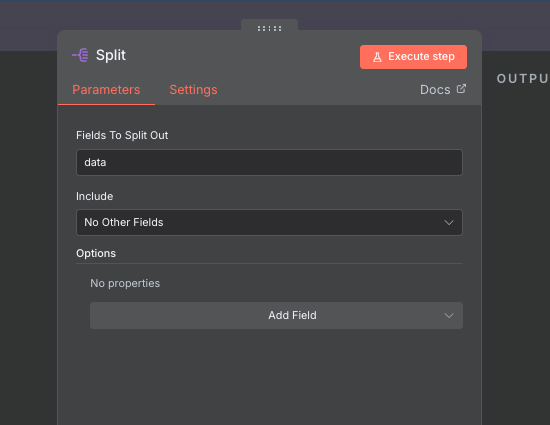550x425 pixels.
Task: Click the Execute step button
Action: click(x=413, y=57)
